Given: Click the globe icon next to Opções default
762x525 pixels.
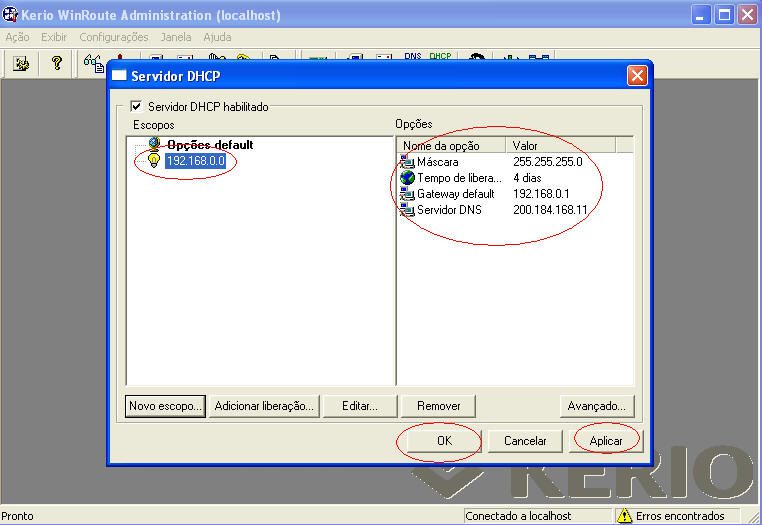Looking at the screenshot, I should click(155, 144).
